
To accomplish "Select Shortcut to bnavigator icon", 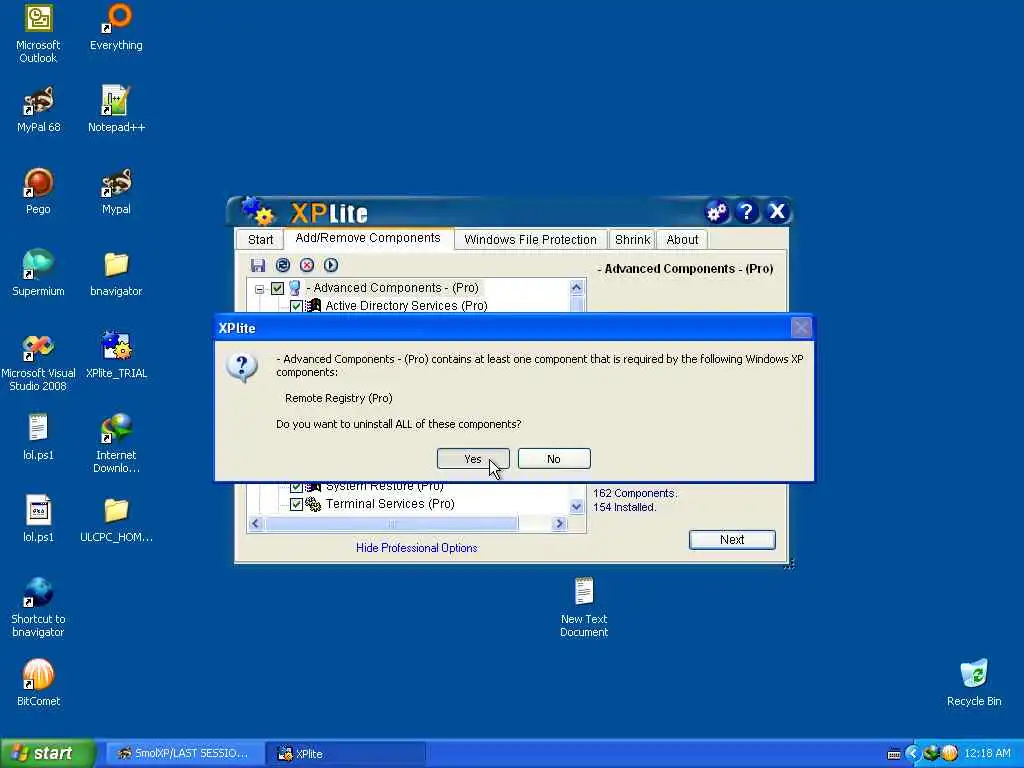I will click(x=38, y=608).
